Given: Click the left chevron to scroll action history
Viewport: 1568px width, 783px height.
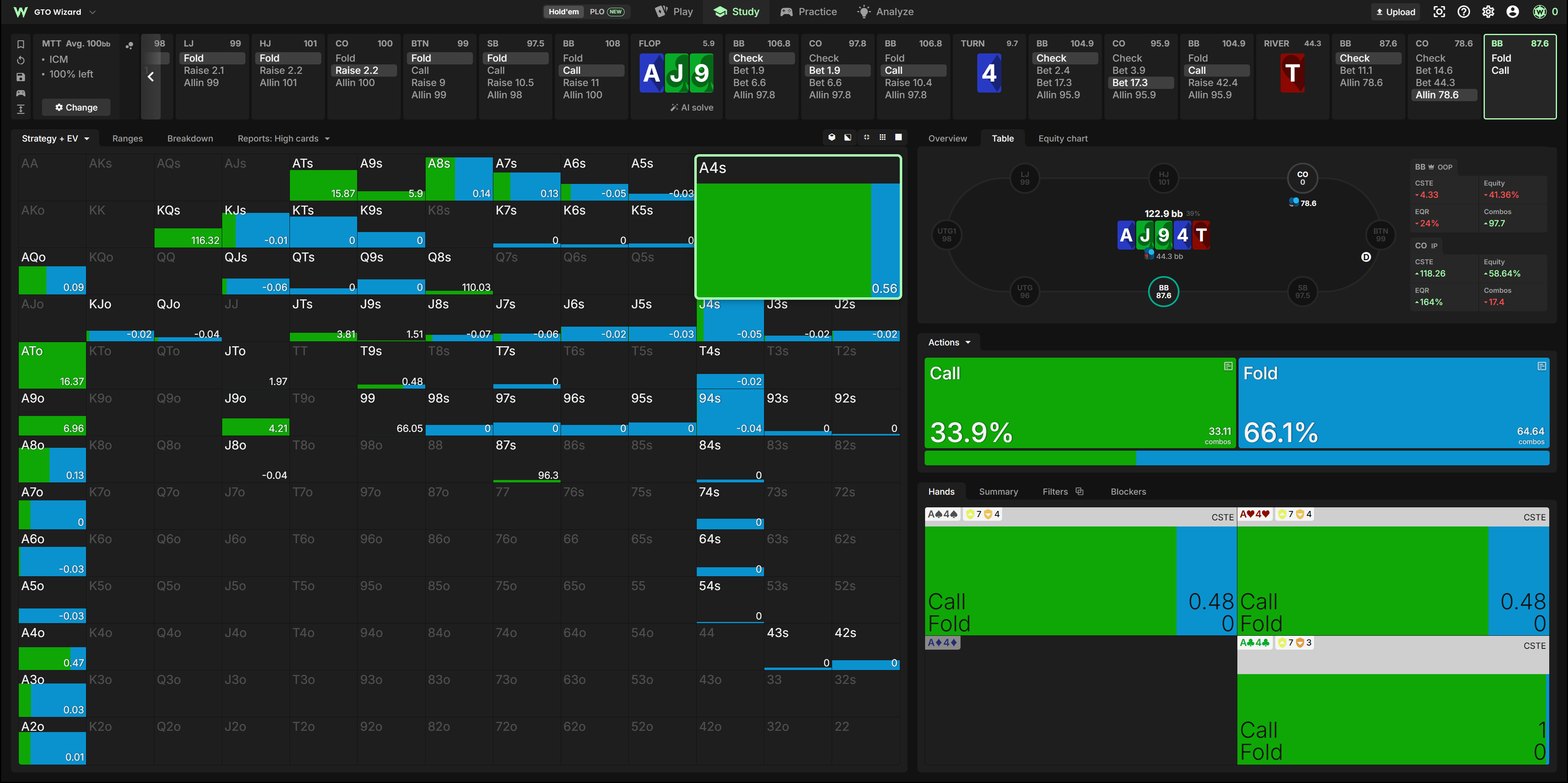Looking at the screenshot, I should tap(150, 77).
